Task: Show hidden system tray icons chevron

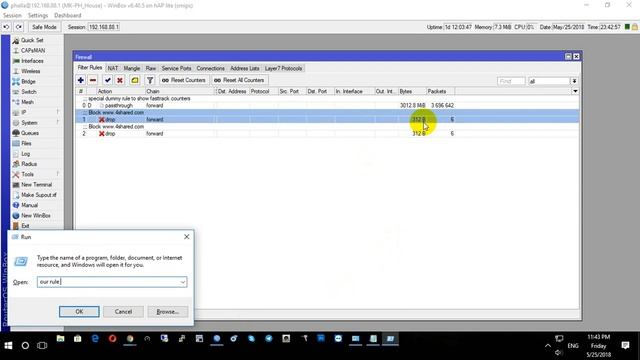Action: point(547,346)
